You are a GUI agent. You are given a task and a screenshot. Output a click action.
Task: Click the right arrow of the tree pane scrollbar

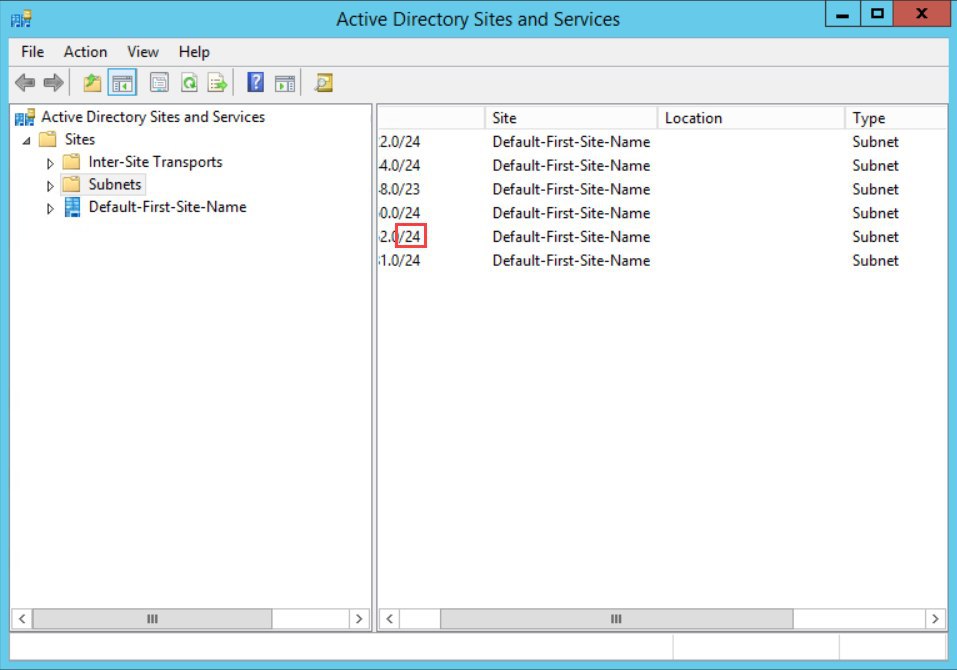click(x=359, y=619)
